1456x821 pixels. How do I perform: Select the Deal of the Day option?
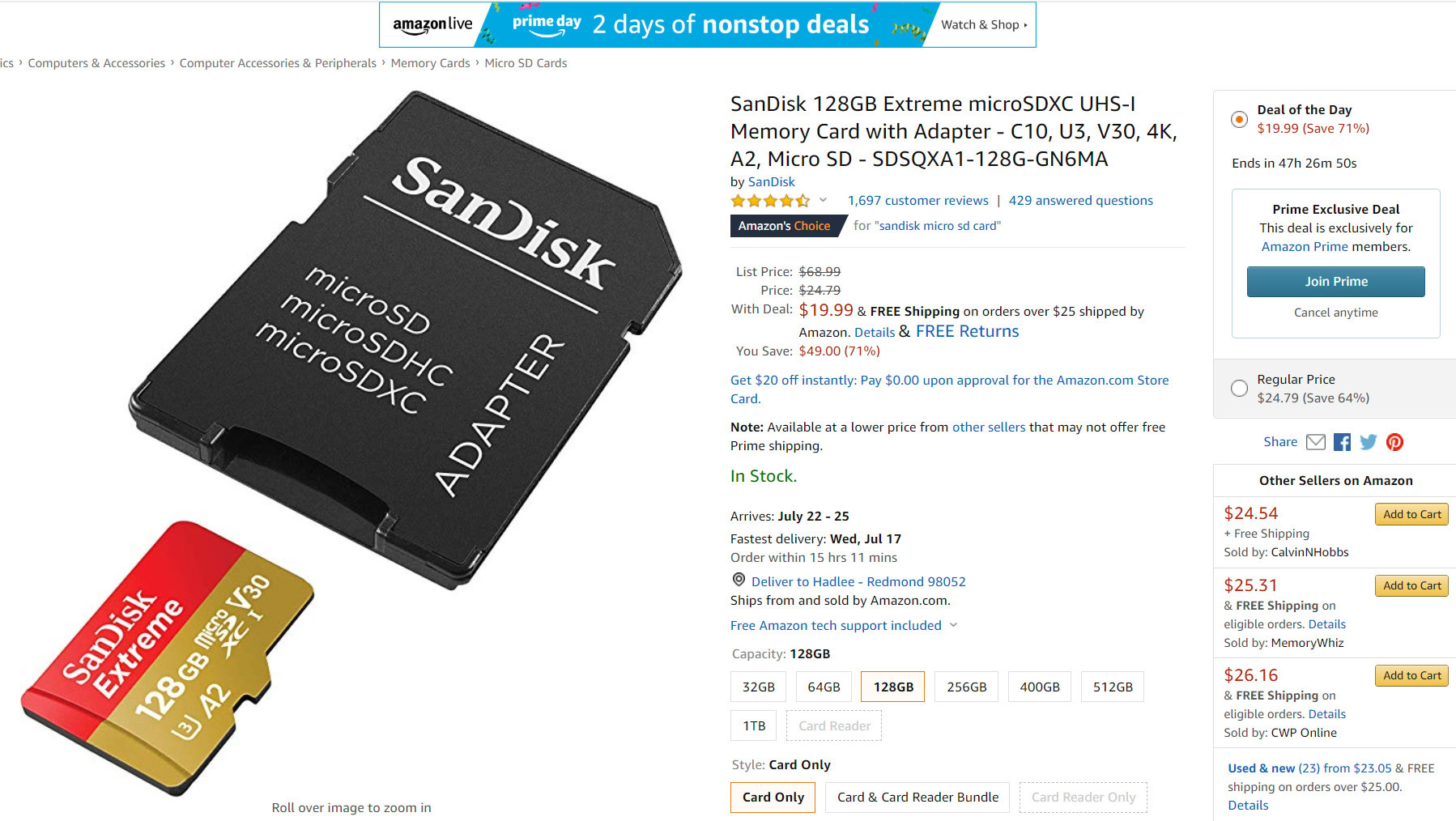tap(1239, 120)
